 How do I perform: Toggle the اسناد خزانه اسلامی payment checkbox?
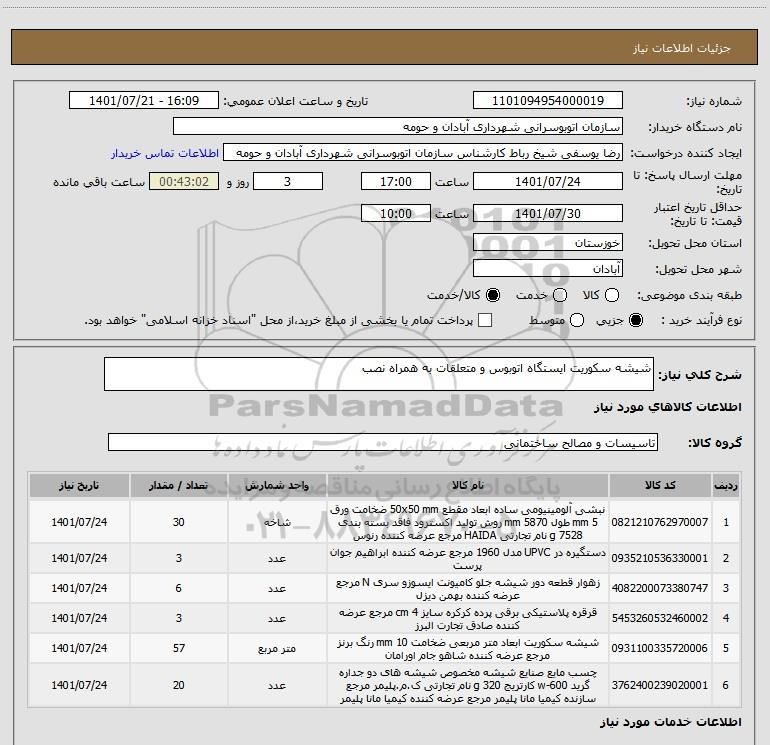click(x=485, y=320)
